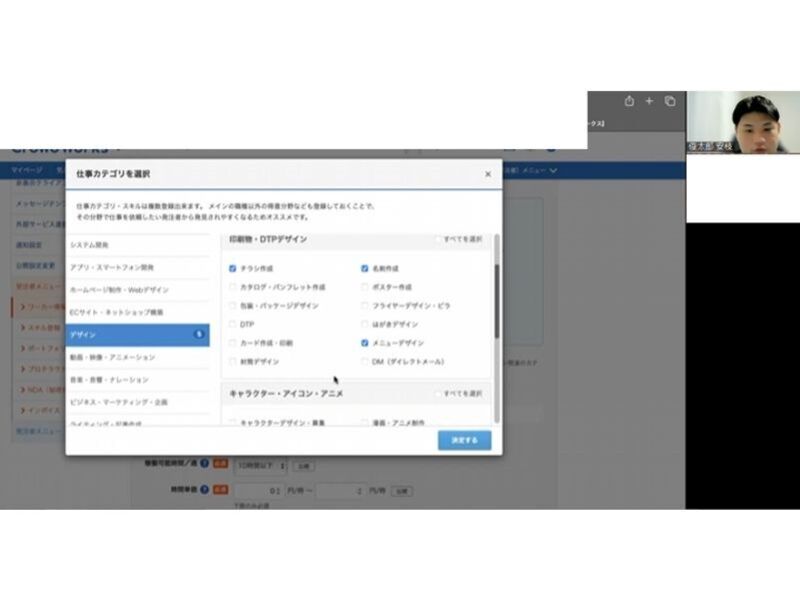This screenshot has width=800, height=600.
Task: Close the 仕事カテゴリを選択 dialog
Action: 488,174
